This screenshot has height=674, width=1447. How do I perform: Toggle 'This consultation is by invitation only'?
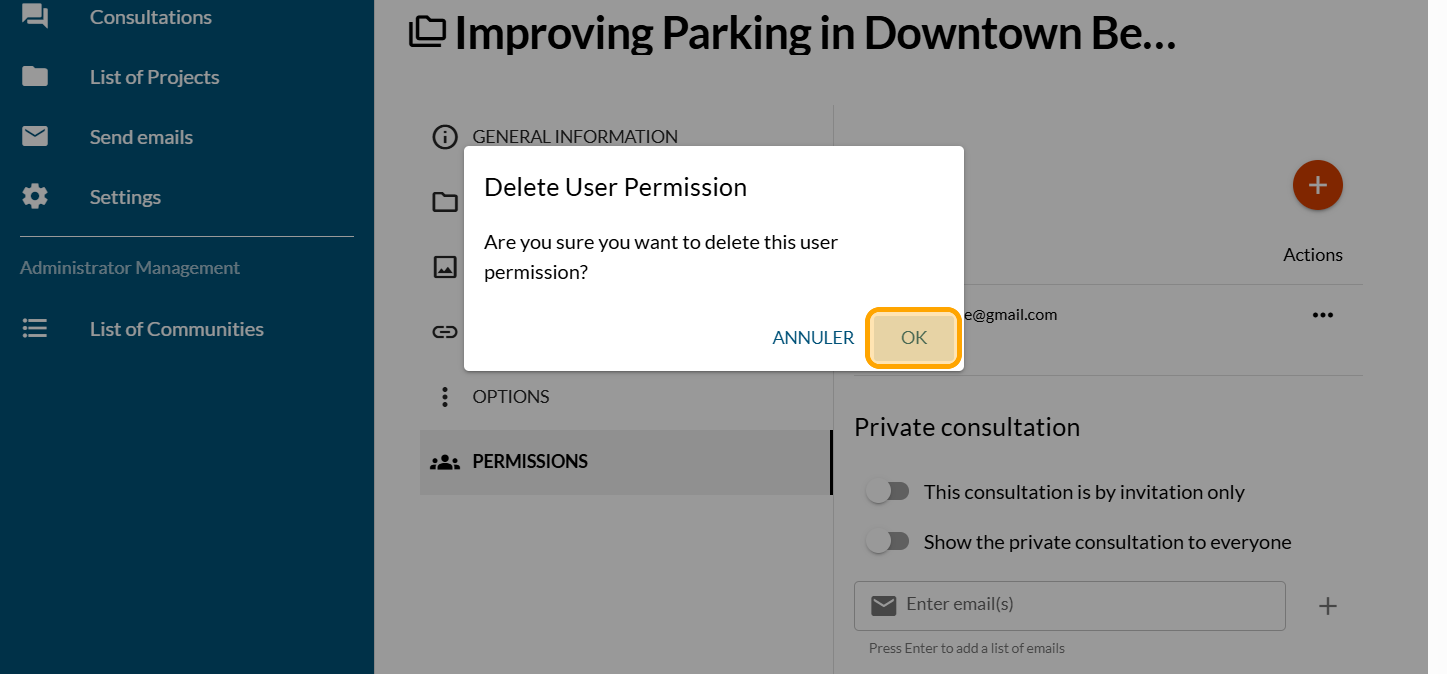pyautogui.click(x=888, y=492)
